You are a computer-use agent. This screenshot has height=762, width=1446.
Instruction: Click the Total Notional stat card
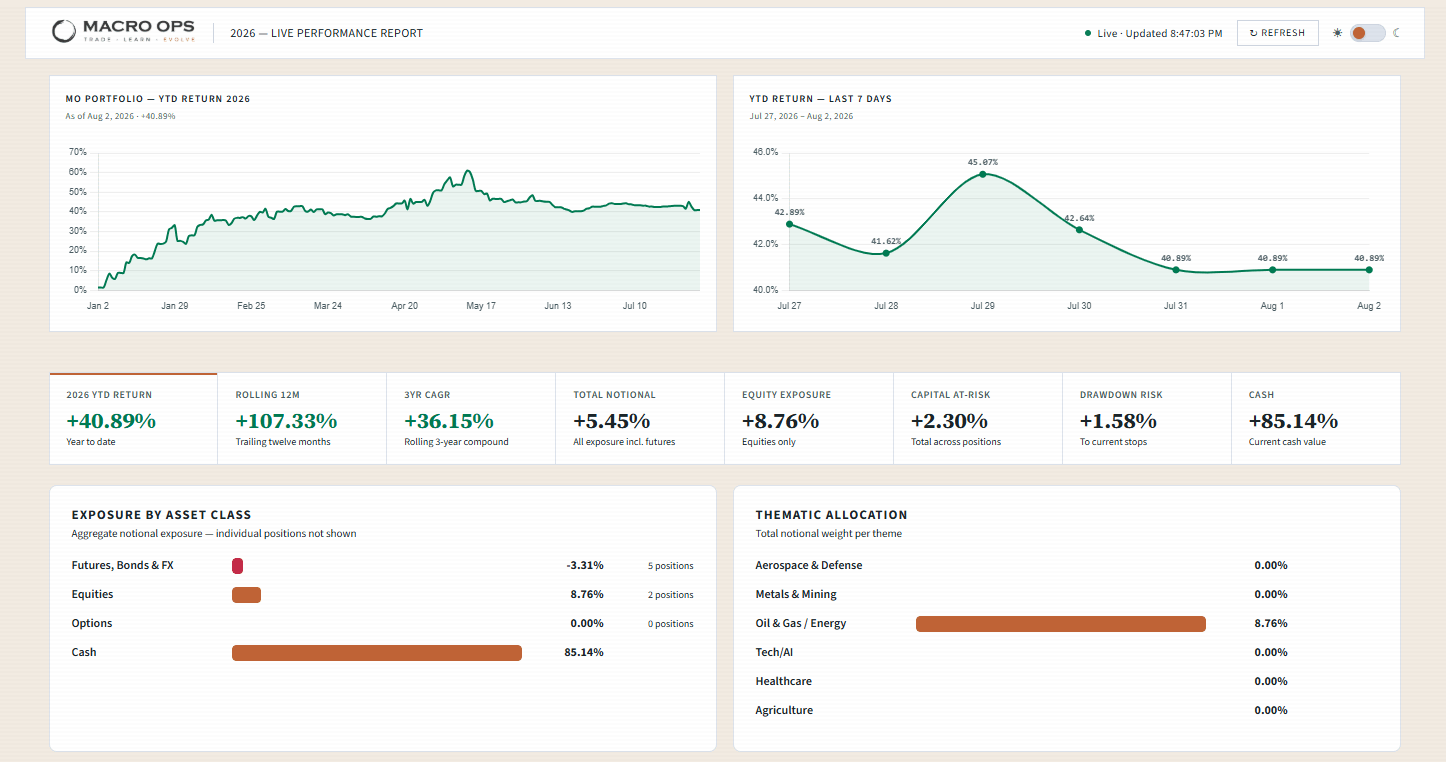640,419
